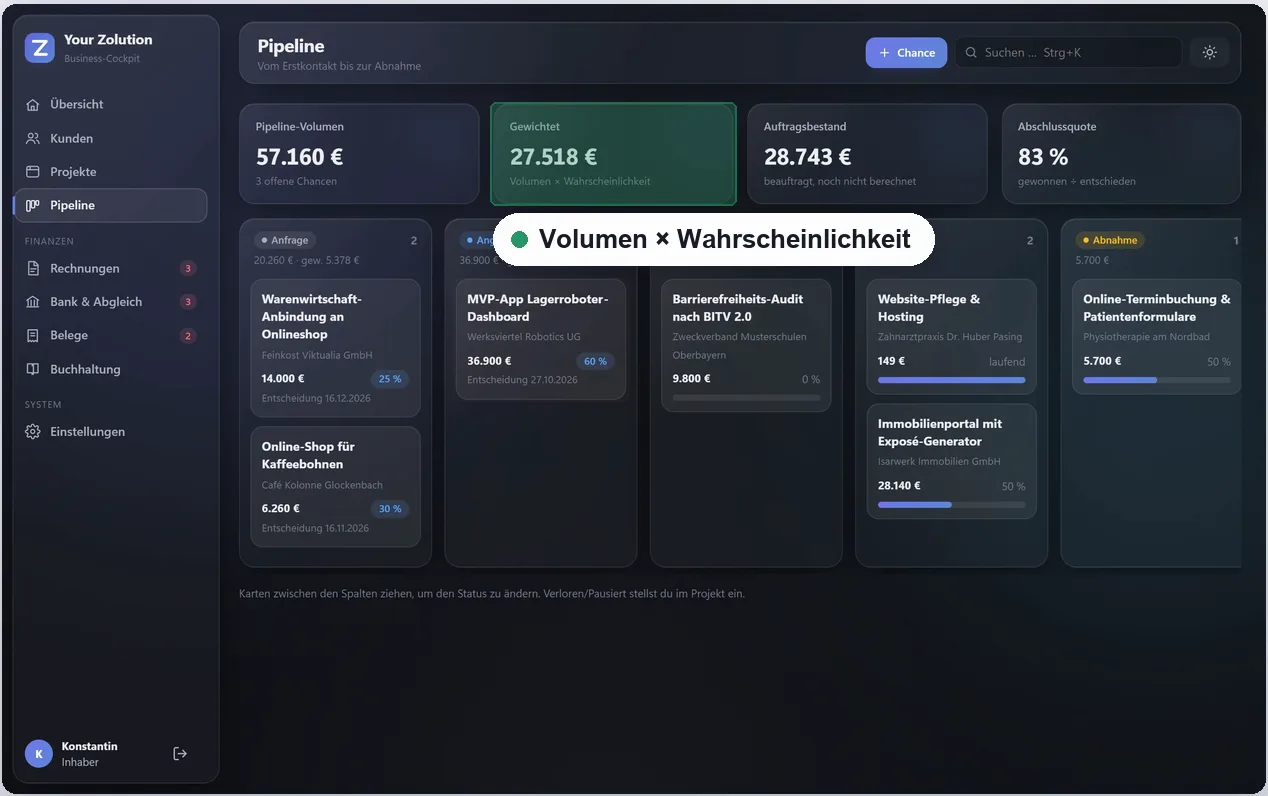
Task: Click the 25 % probability badge
Action: (390, 379)
